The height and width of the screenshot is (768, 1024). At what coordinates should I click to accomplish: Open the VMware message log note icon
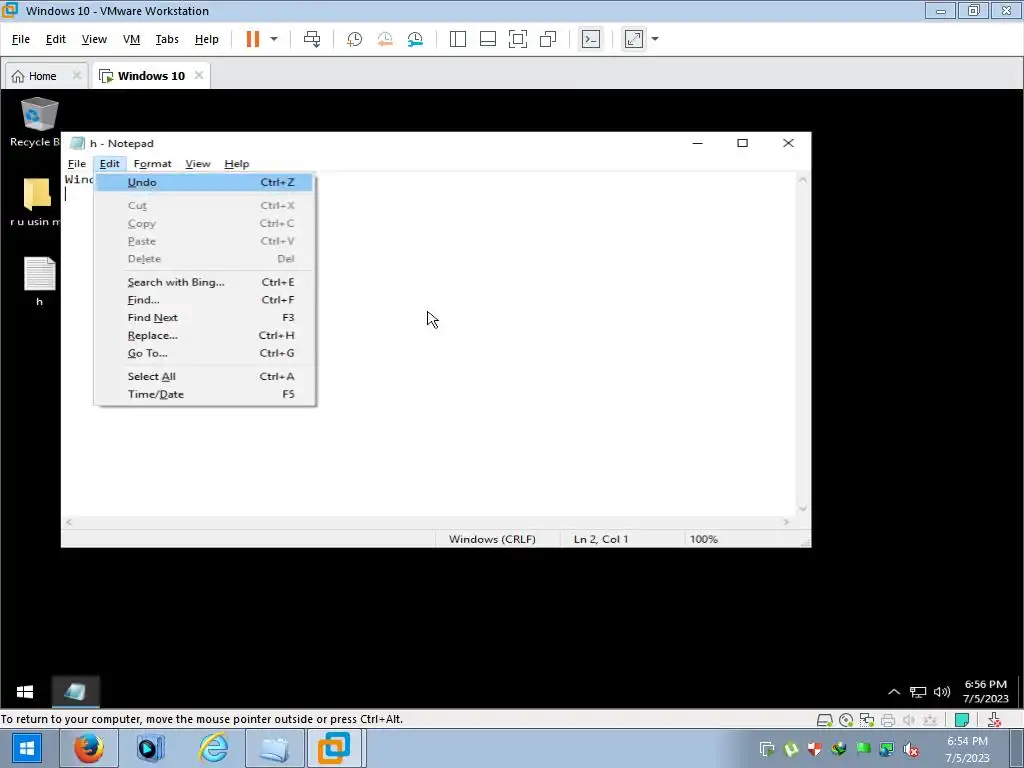961,720
